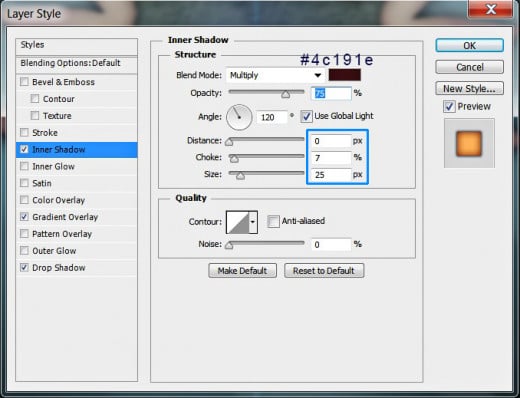Click the Size value field
520x398 pixels.
click(331, 175)
